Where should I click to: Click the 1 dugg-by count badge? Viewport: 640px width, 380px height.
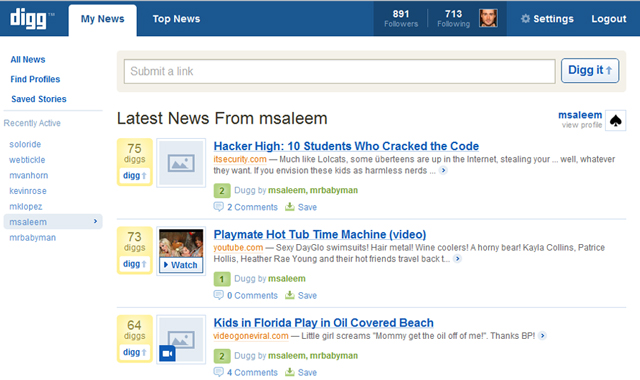[222, 279]
